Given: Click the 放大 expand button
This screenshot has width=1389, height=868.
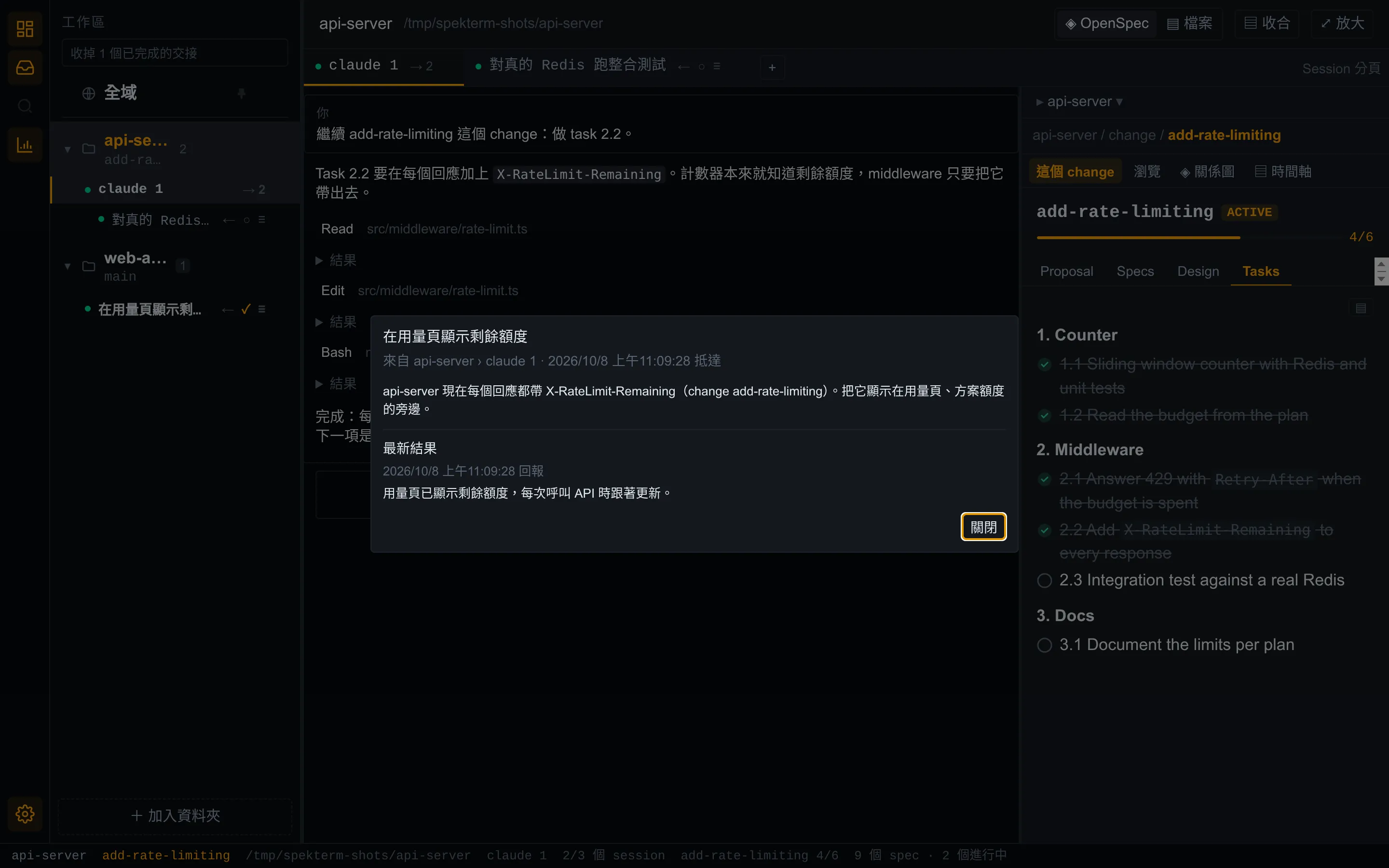Looking at the screenshot, I should click(x=1343, y=23).
